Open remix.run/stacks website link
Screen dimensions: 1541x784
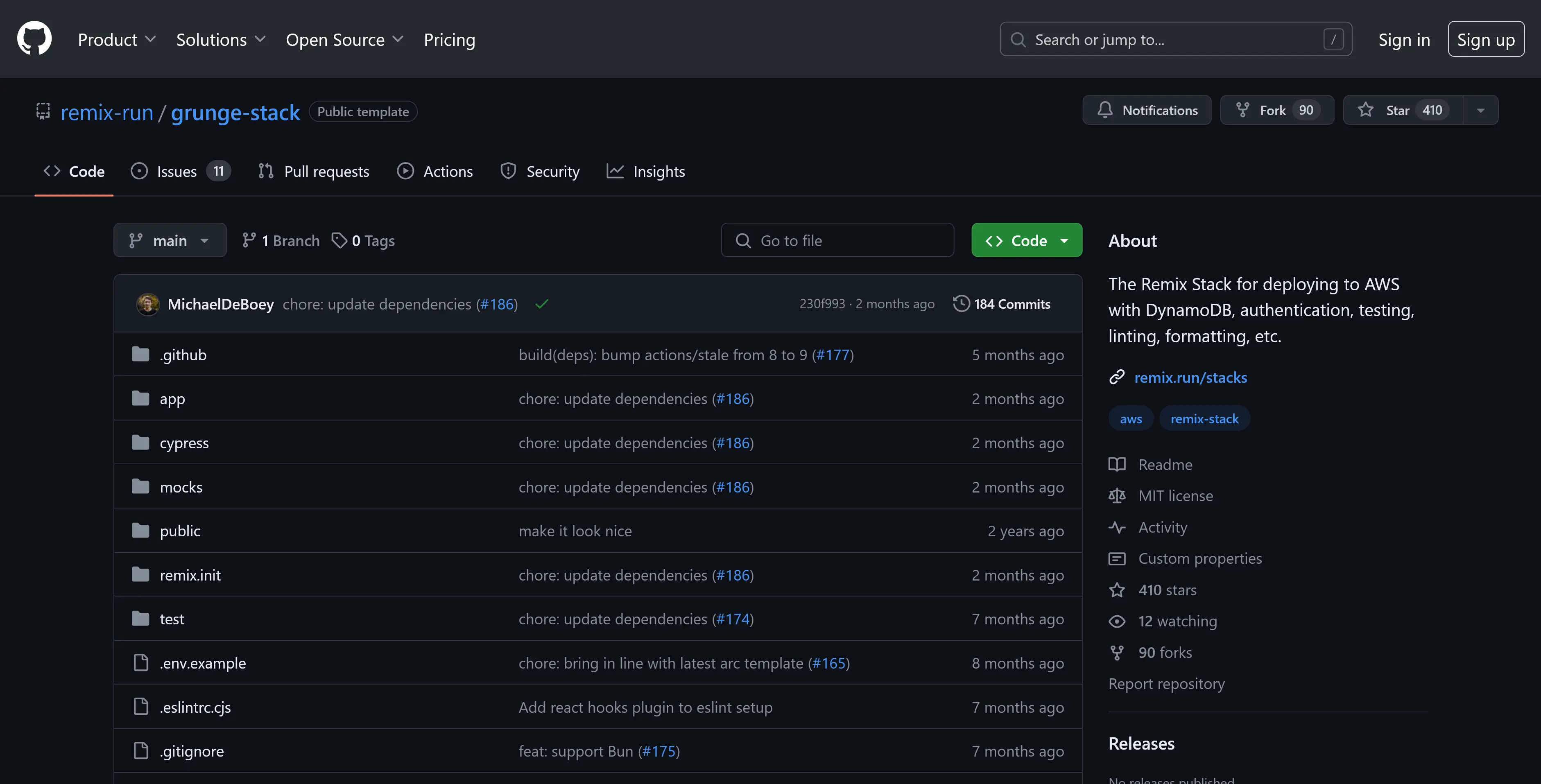(x=1190, y=377)
